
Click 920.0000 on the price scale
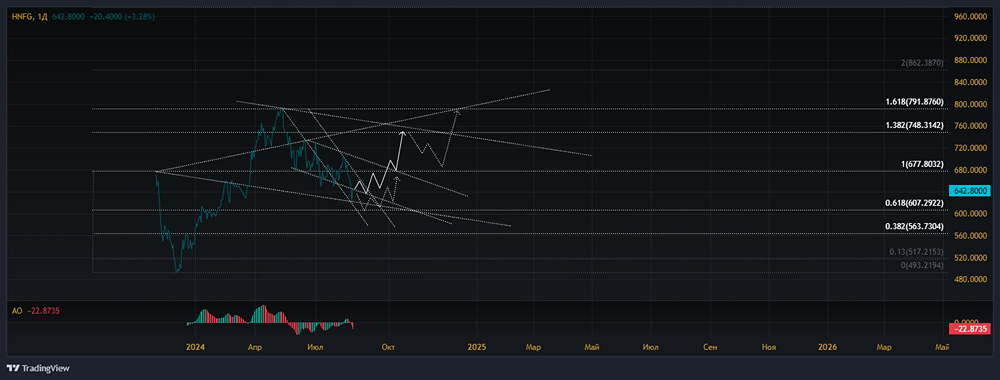click(971, 38)
